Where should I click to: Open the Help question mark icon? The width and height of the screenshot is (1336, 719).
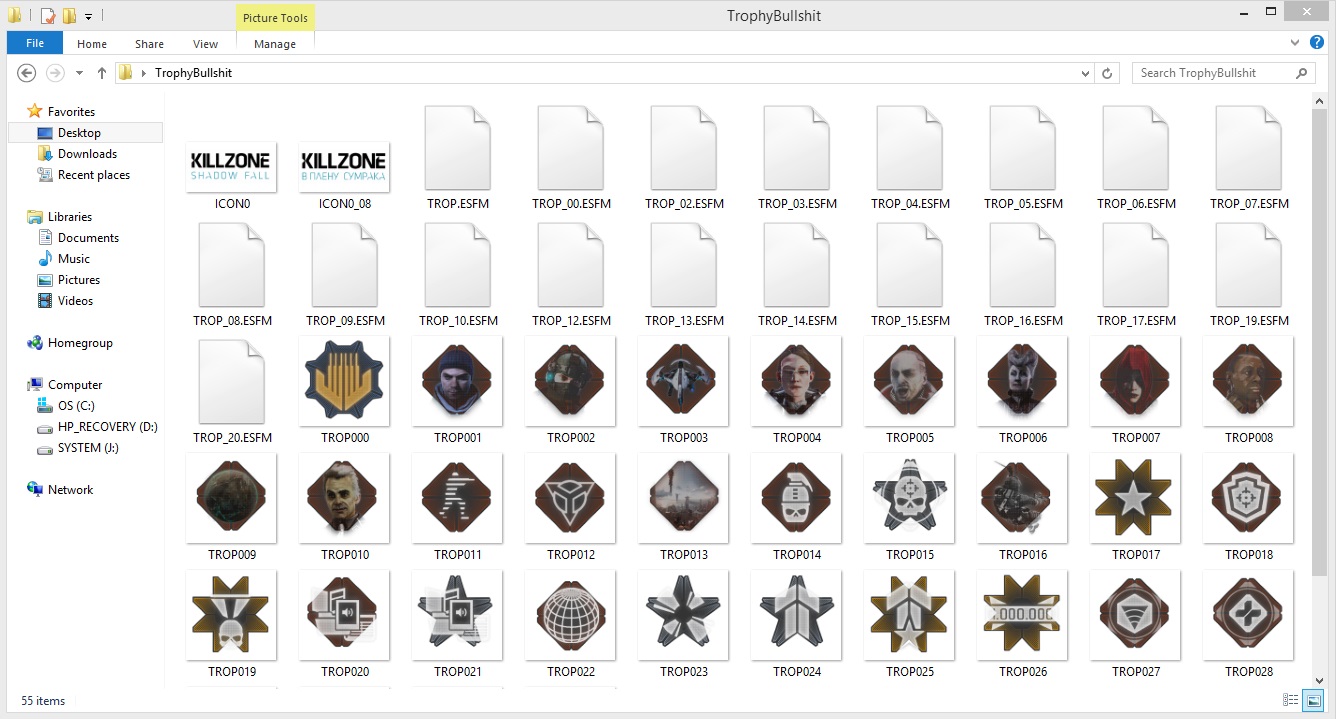click(1317, 43)
